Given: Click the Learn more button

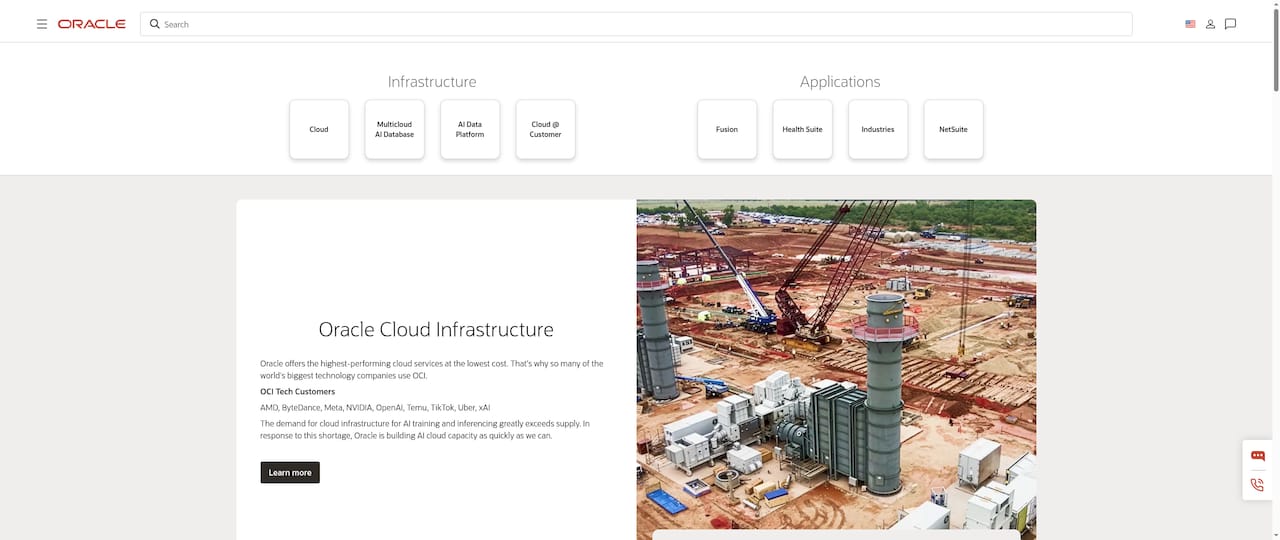Looking at the screenshot, I should click(x=290, y=472).
